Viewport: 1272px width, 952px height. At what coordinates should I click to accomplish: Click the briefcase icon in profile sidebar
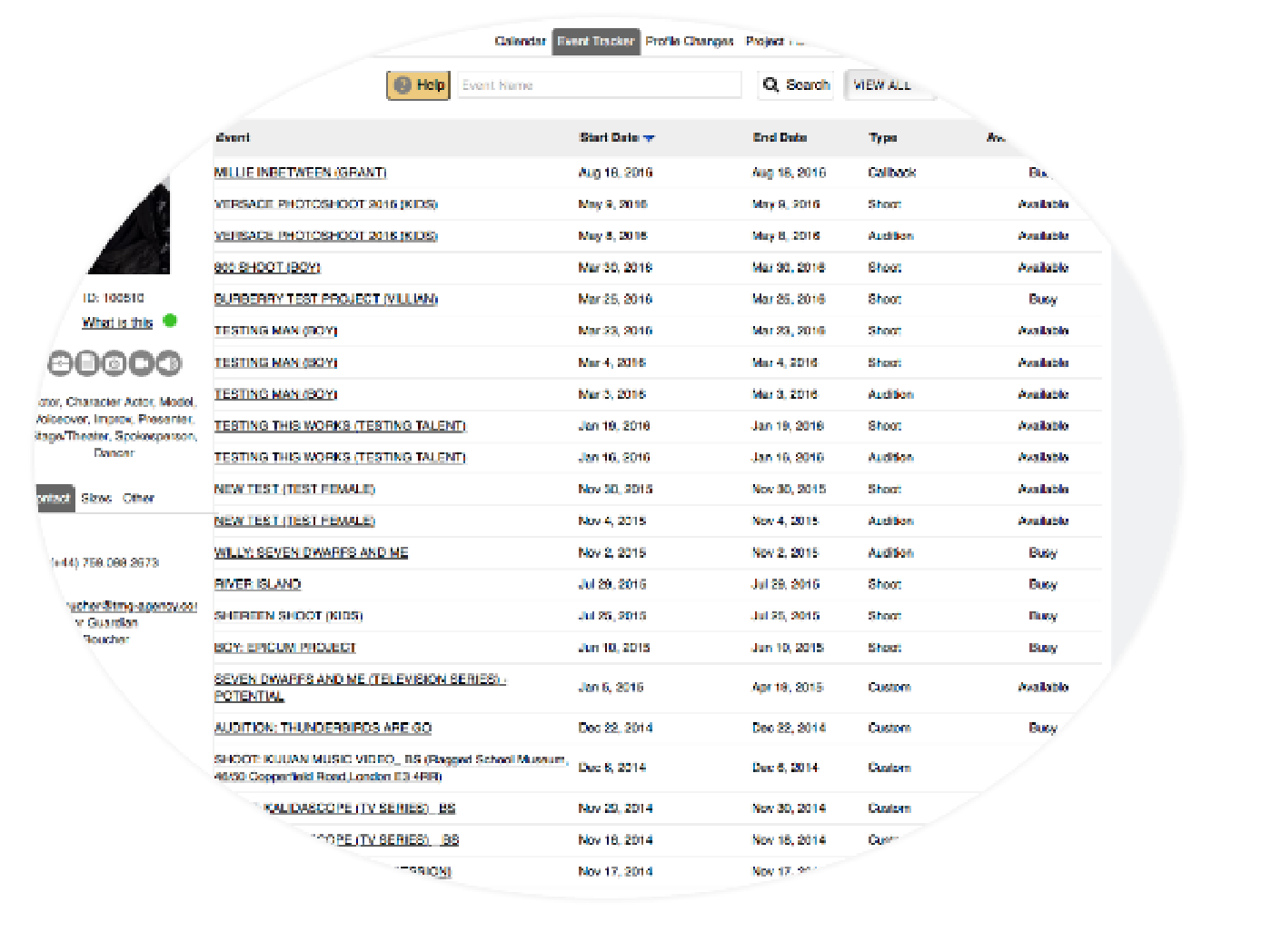pyautogui.click(x=60, y=364)
